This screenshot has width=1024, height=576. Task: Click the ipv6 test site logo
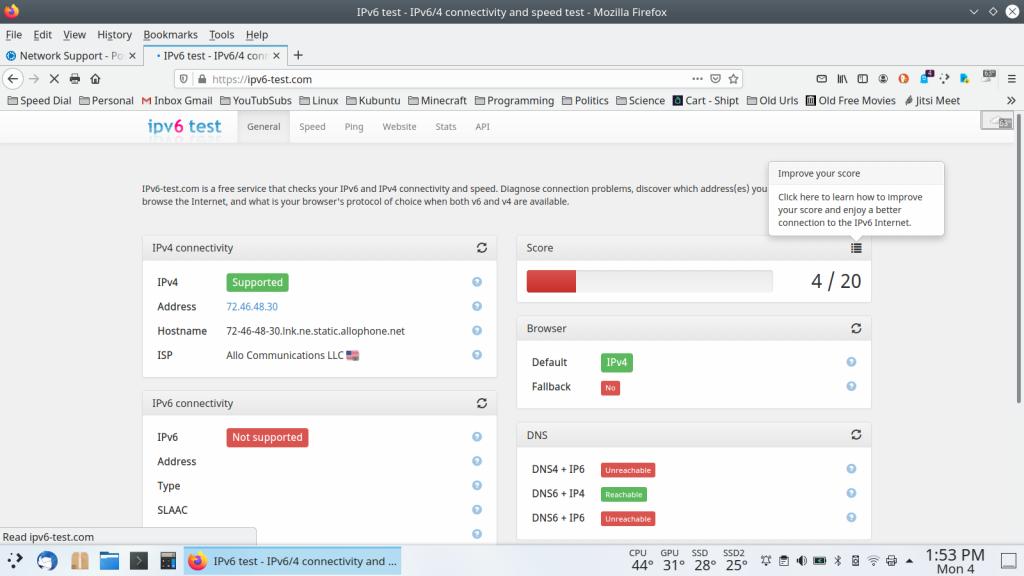click(x=185, y=127)
